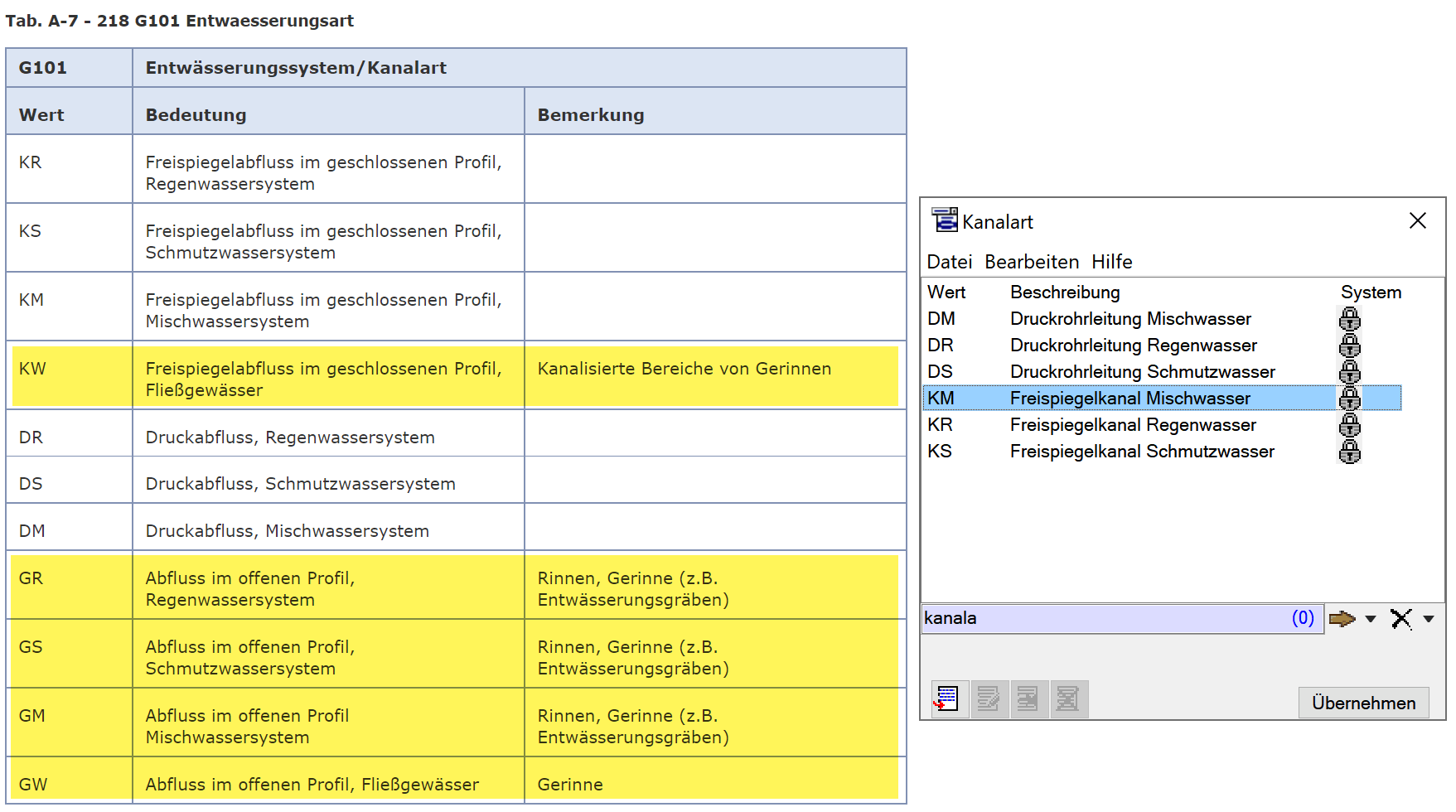Open dropdown arrow next to search arrow

point(1371,619)
